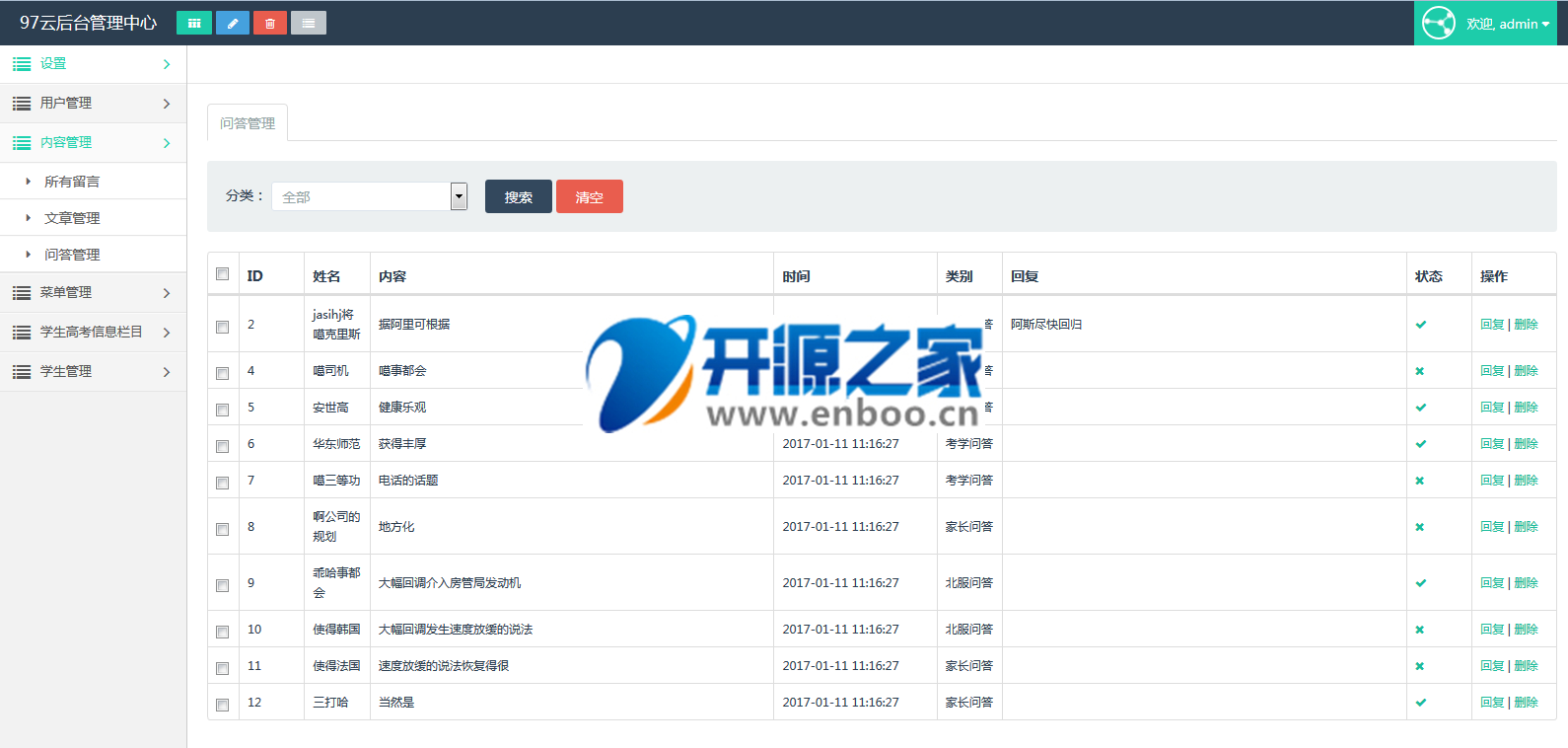Check the row checkbox for ID 4
Viewport: 1568px width, 748px height.
click(x=223, y=373)
